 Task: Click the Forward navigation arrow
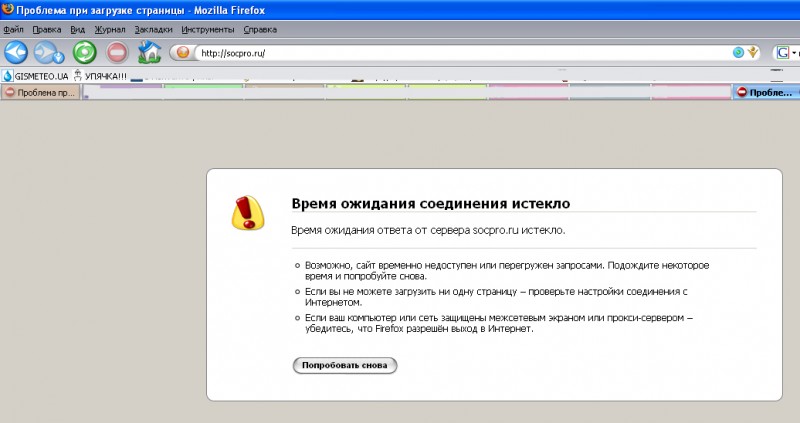(x=48, y=53)
